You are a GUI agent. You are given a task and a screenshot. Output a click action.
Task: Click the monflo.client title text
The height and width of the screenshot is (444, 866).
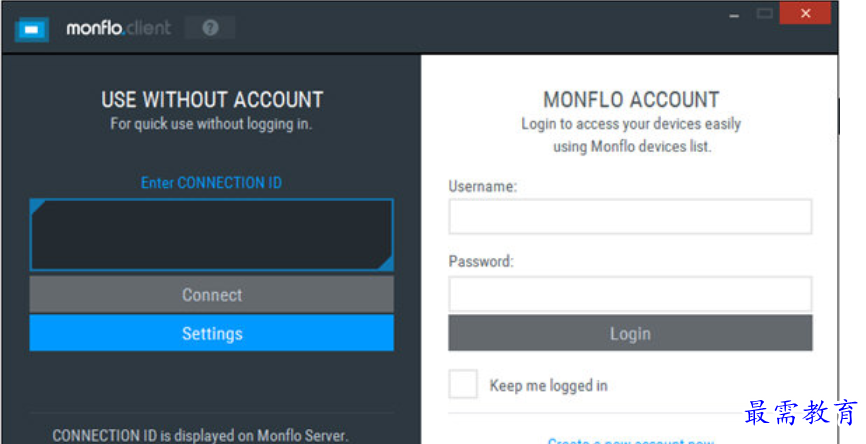tap(119, 29)
